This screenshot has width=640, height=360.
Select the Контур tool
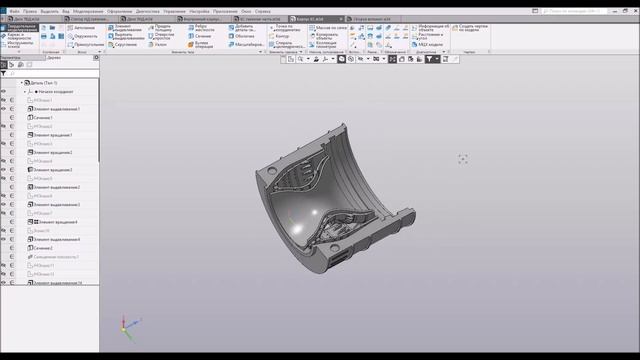click(279, 36)
